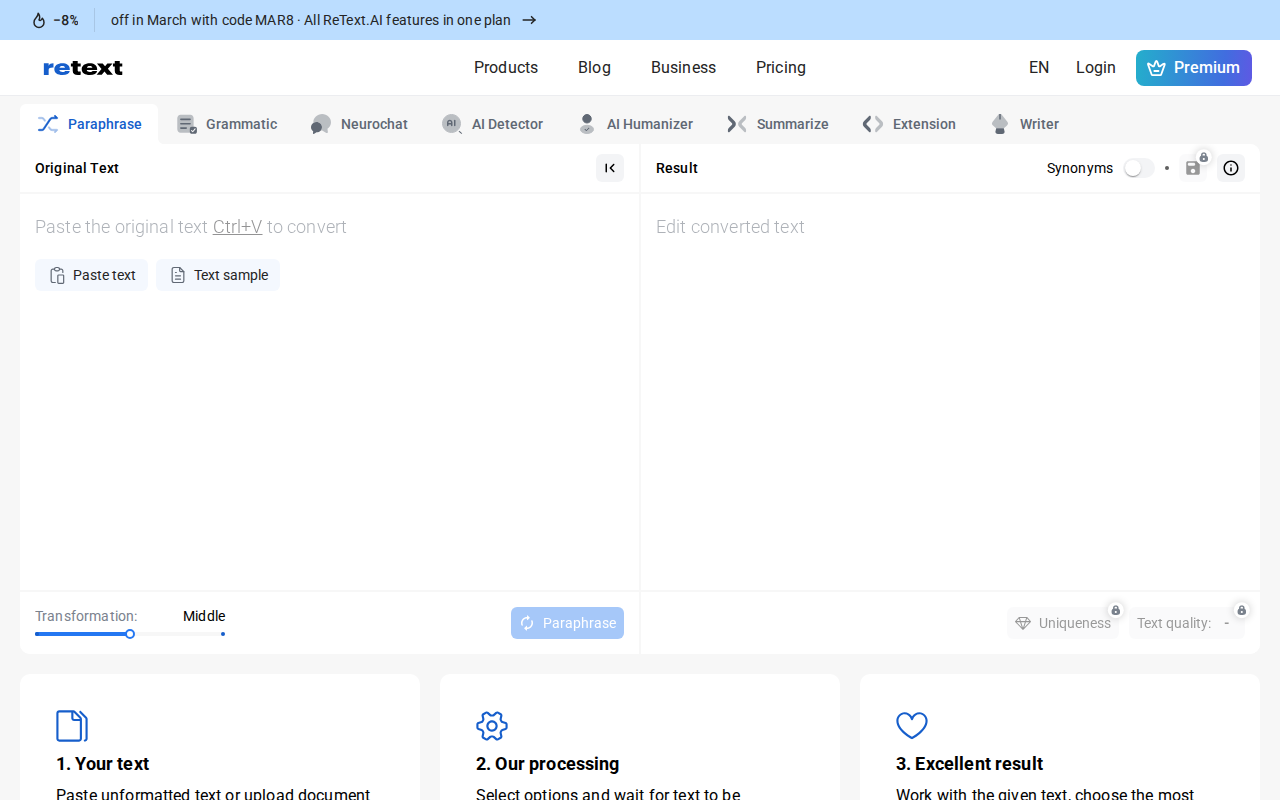Click the diamond icon beside Uniqueness
This screenshot has width=1280, height=800.
(1023, 623)
